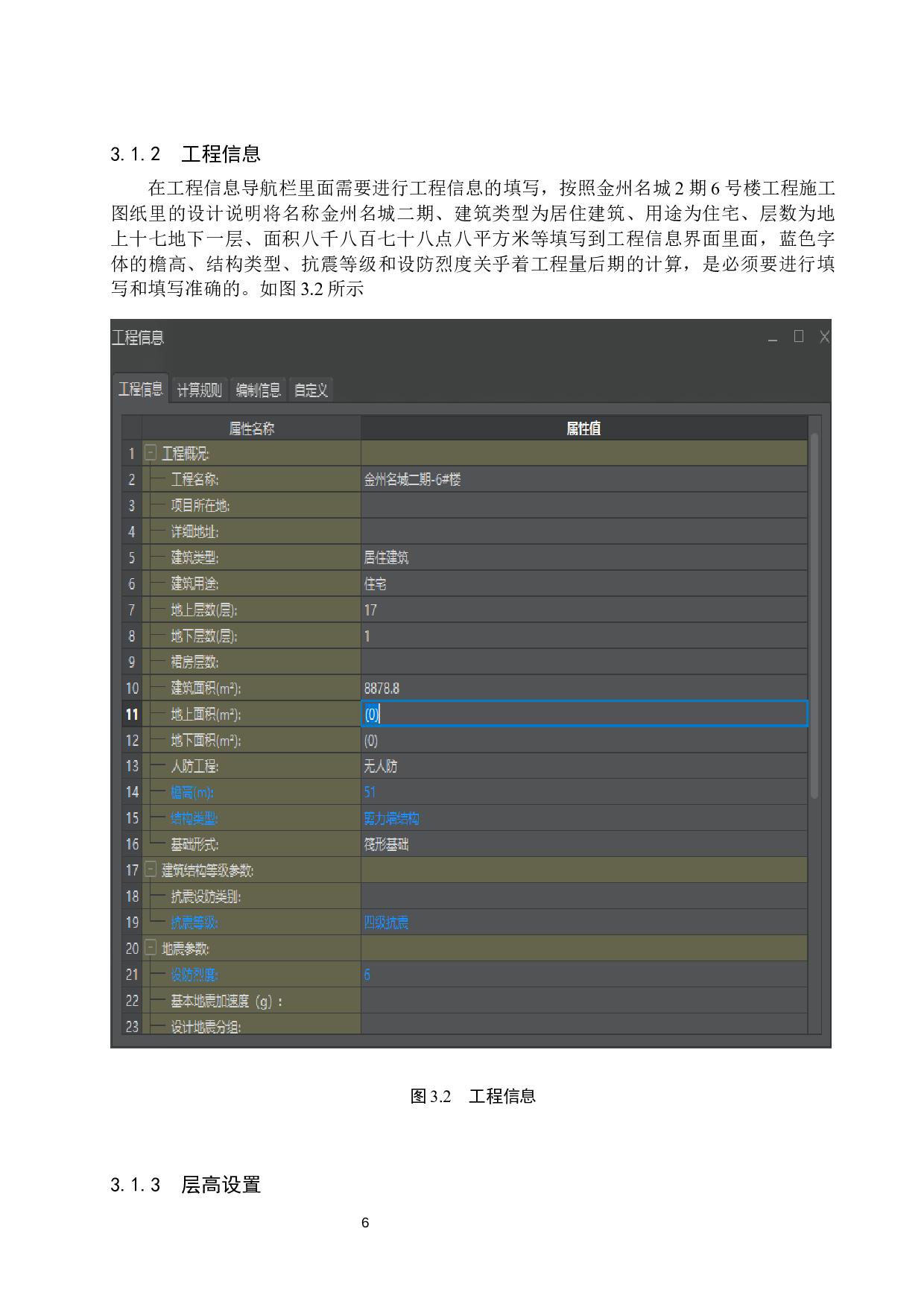Screen dimensions: 924x1307
Task: Select the 建筑类型 value 居住建筑
Action: click(x=584, y=557)
